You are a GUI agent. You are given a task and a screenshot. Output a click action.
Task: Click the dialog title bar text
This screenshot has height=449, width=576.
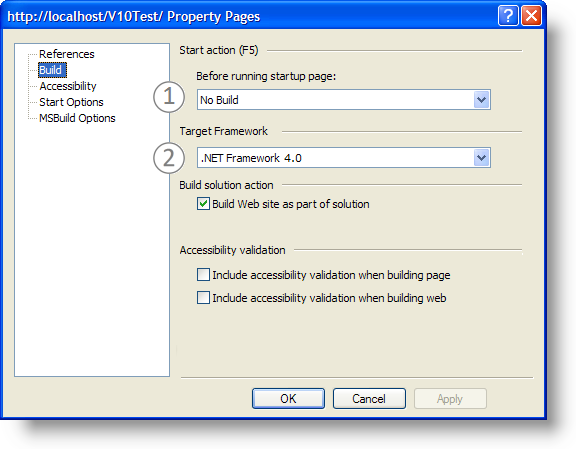click(134, 17)
